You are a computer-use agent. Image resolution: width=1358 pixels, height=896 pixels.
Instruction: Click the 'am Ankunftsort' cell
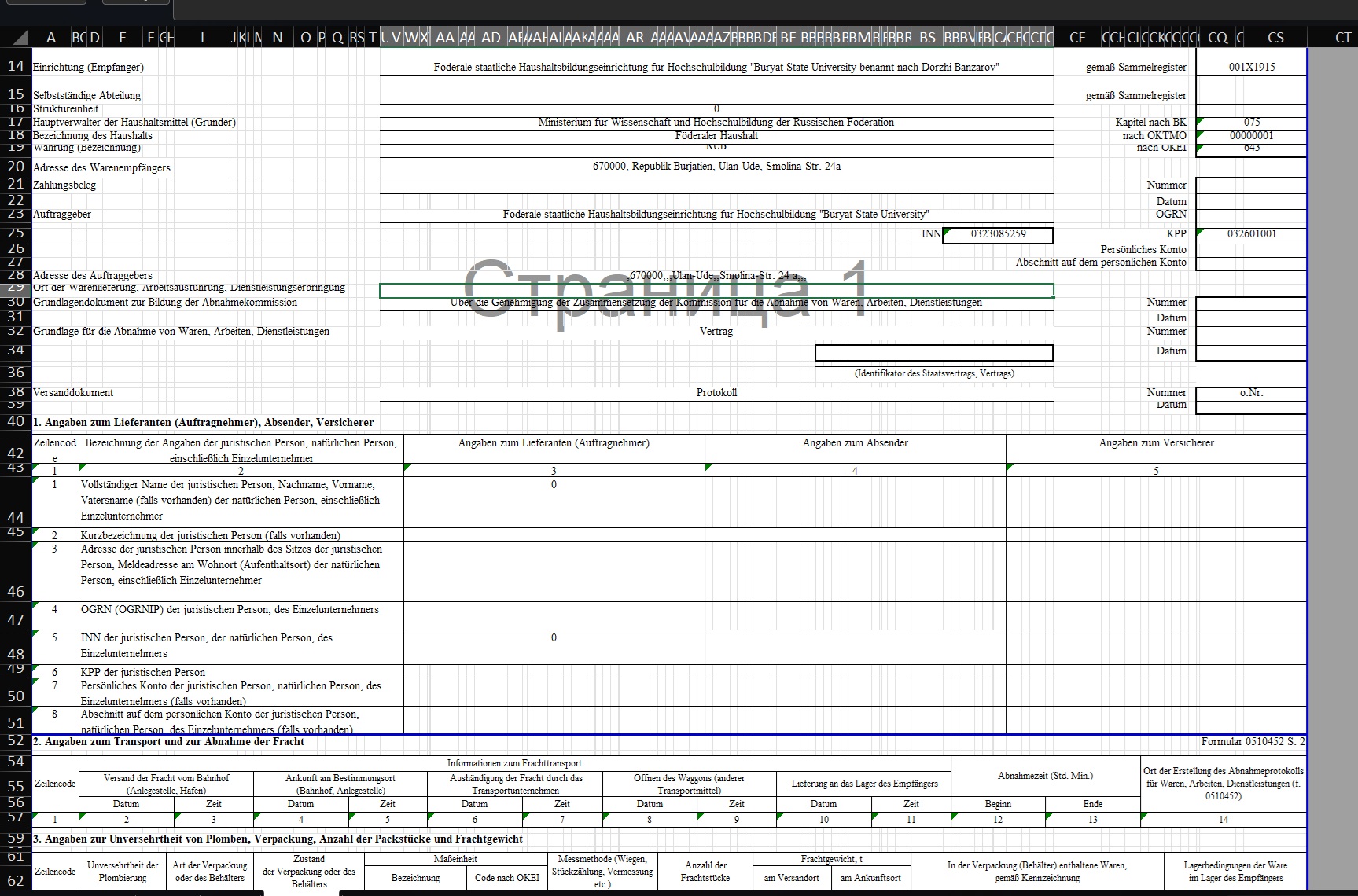(x=870, y=878)
